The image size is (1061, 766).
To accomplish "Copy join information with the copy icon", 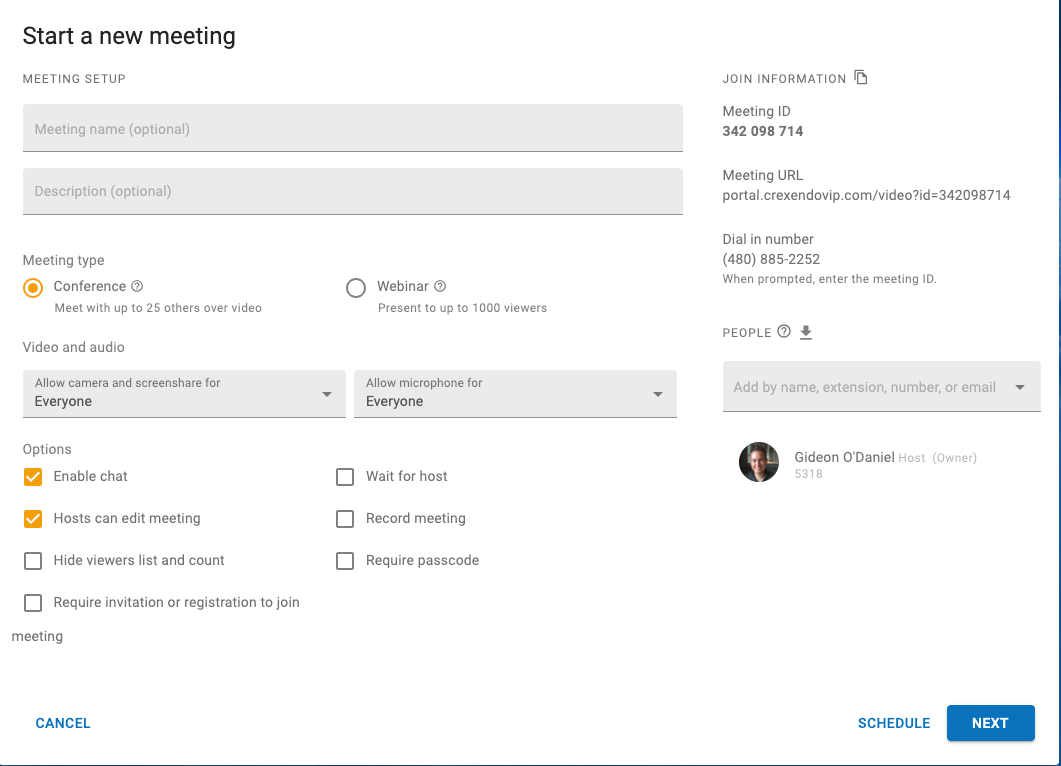I will 861,77.
